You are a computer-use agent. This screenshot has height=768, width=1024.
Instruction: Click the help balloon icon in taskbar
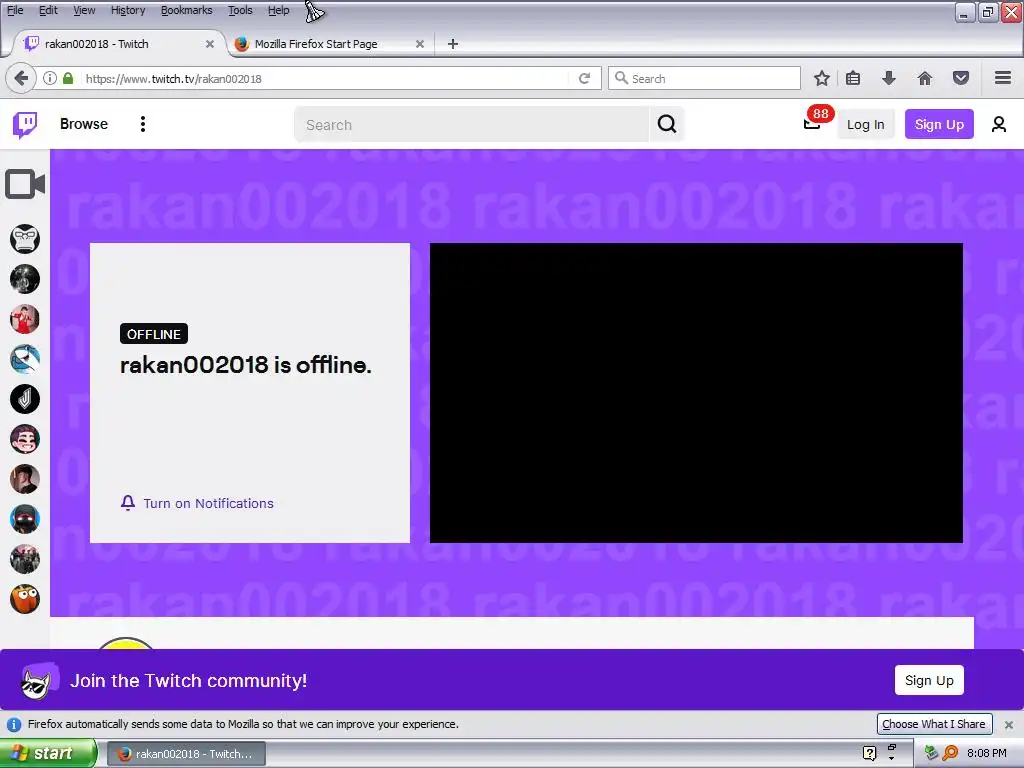869,754
